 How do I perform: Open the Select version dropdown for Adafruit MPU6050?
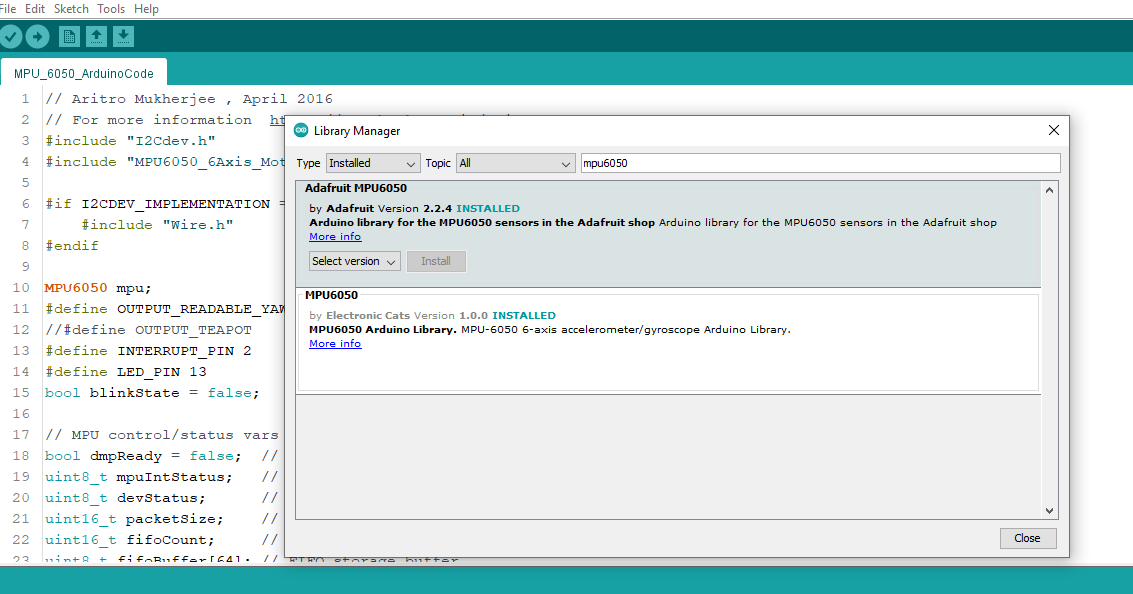coord(354,261)
